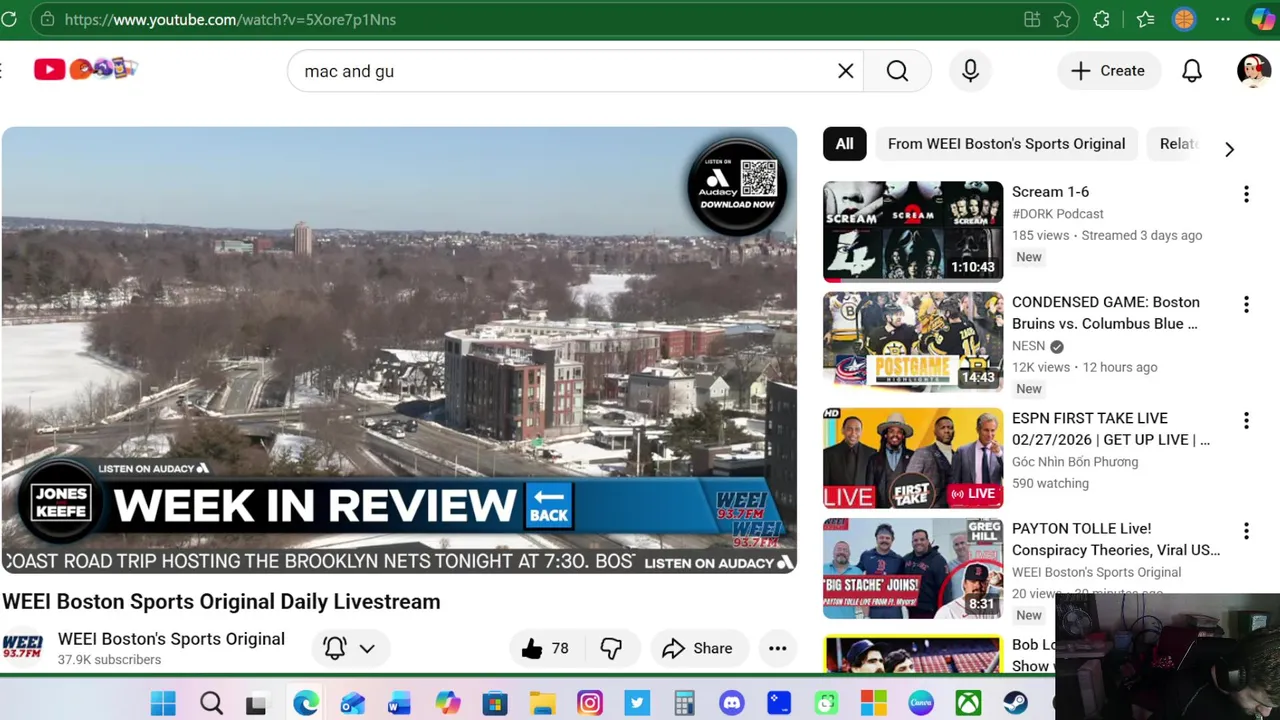Open YouTube notifications bell
The image size is (1280, 720).
[x=1192, y=71]
